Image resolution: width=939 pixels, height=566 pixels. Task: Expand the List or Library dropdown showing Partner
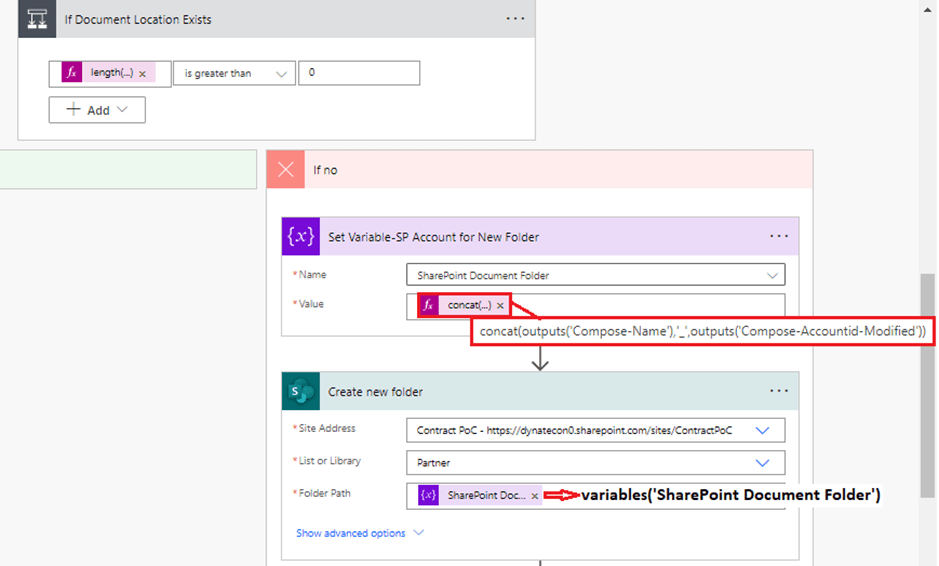click(x=762, y=463)
